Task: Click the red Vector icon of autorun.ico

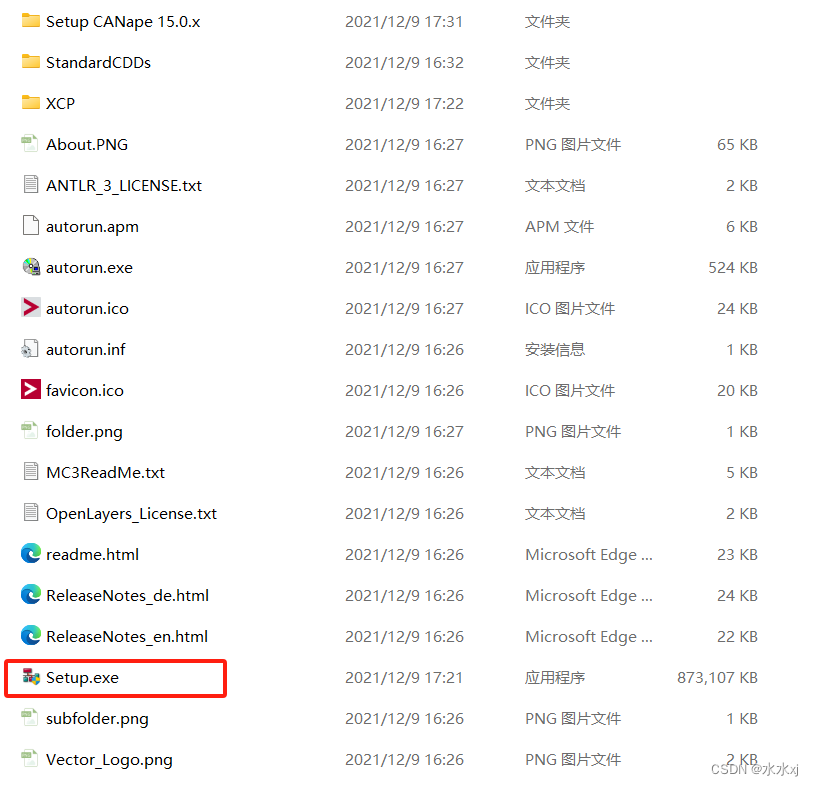Action: tap(31, 307)
